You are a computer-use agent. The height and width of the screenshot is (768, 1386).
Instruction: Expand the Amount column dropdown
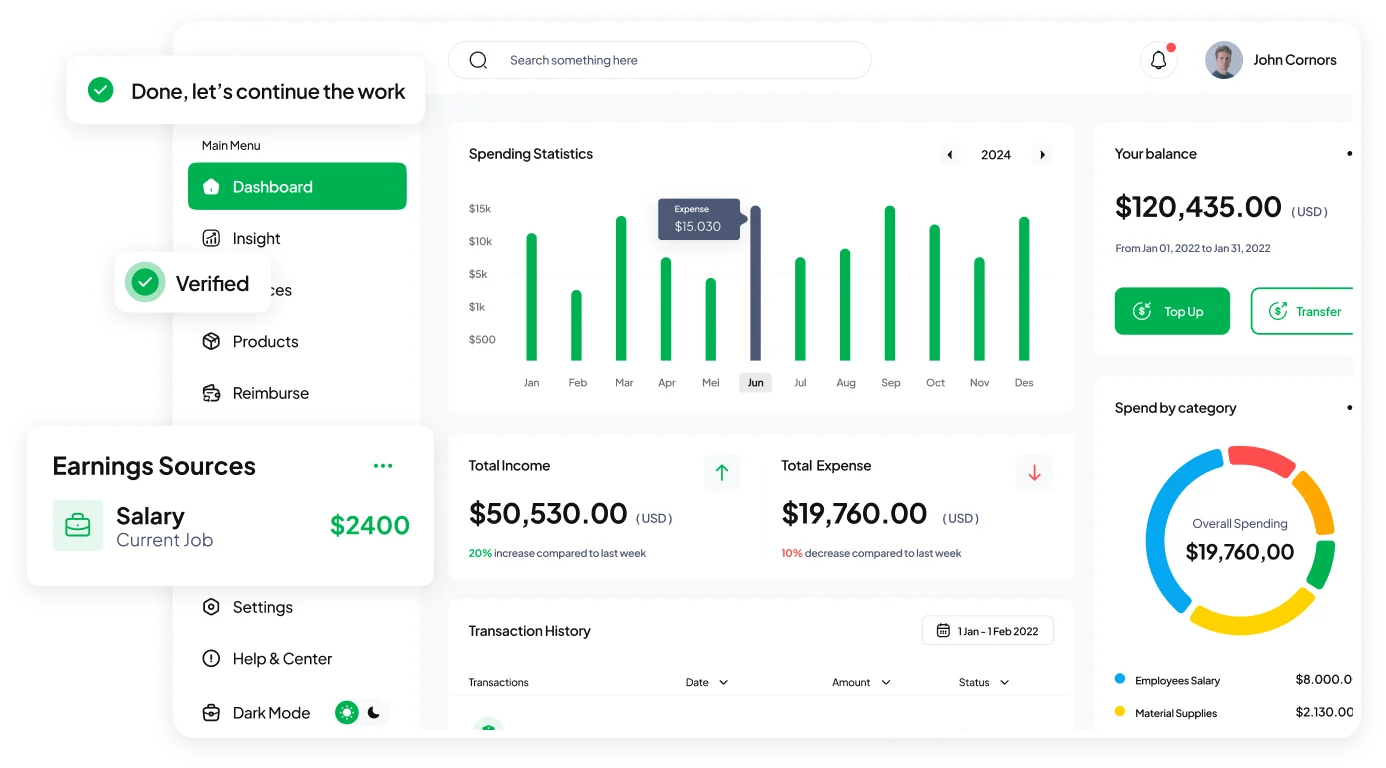pyautogui.click(x=885, y=682)
